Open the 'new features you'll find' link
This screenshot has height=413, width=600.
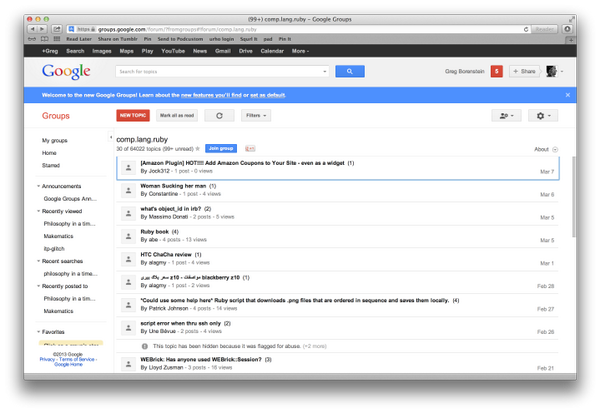211,95
